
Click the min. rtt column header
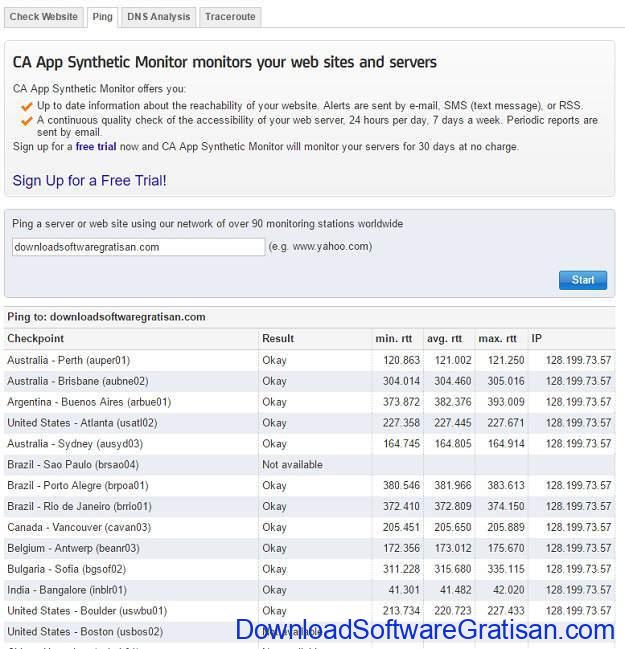click(x=393, y=339)
